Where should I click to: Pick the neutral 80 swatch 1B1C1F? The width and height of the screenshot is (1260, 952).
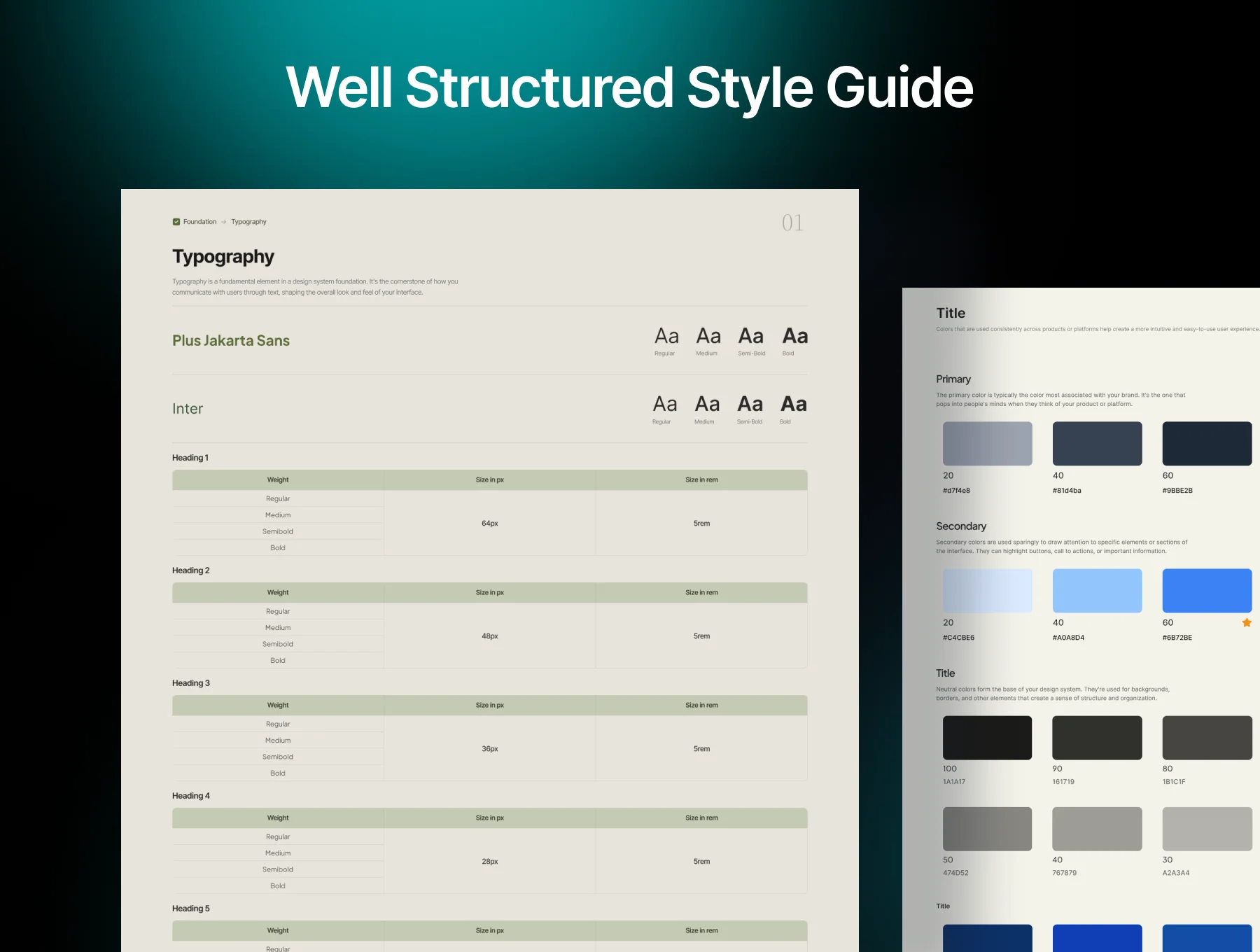pyautogui.click(x=1207, y=738)
